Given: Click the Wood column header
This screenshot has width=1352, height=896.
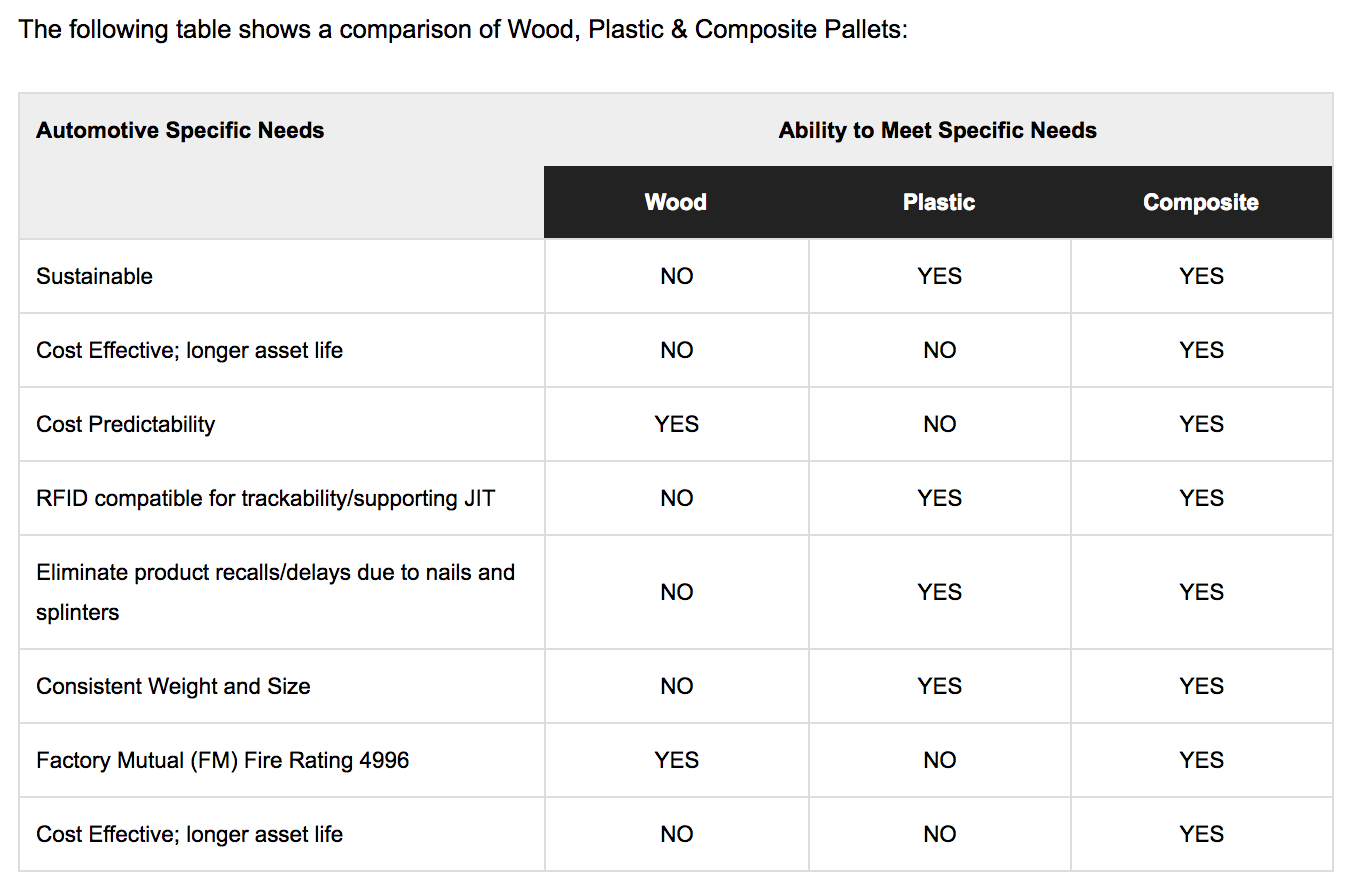Looking at the screenshot, I should tap(676, 202).
